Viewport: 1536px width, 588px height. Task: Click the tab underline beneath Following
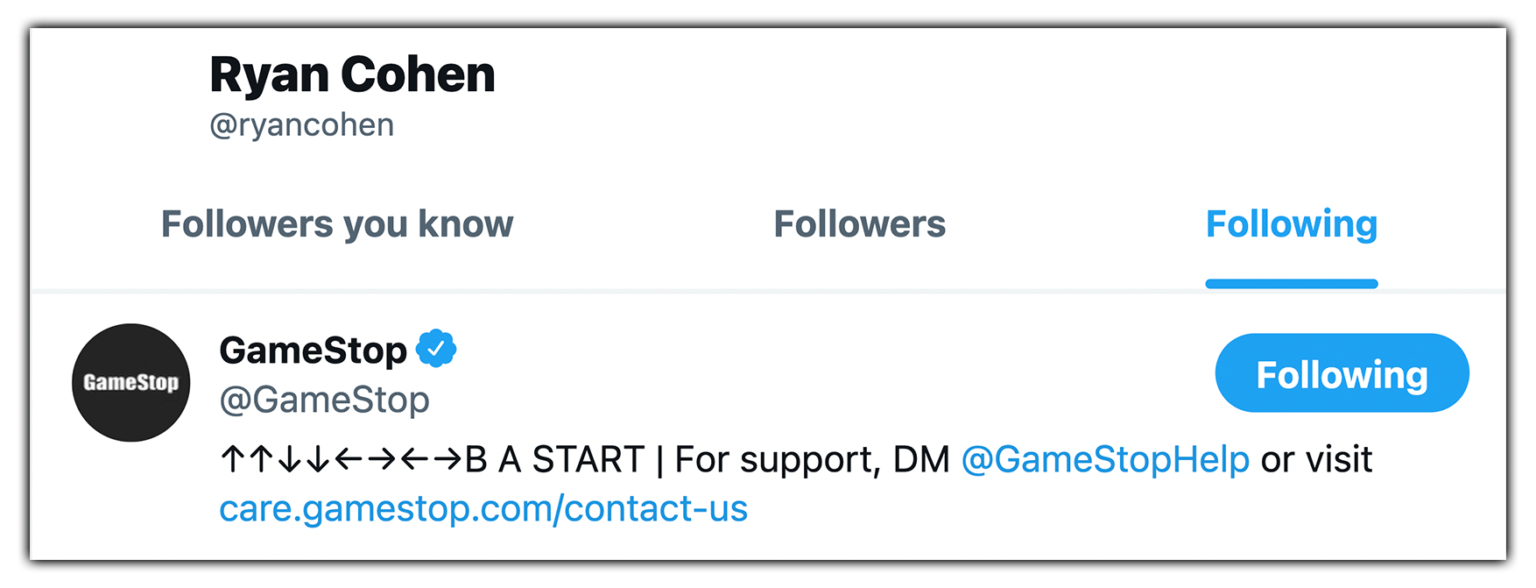click(x=1291, y=285)
